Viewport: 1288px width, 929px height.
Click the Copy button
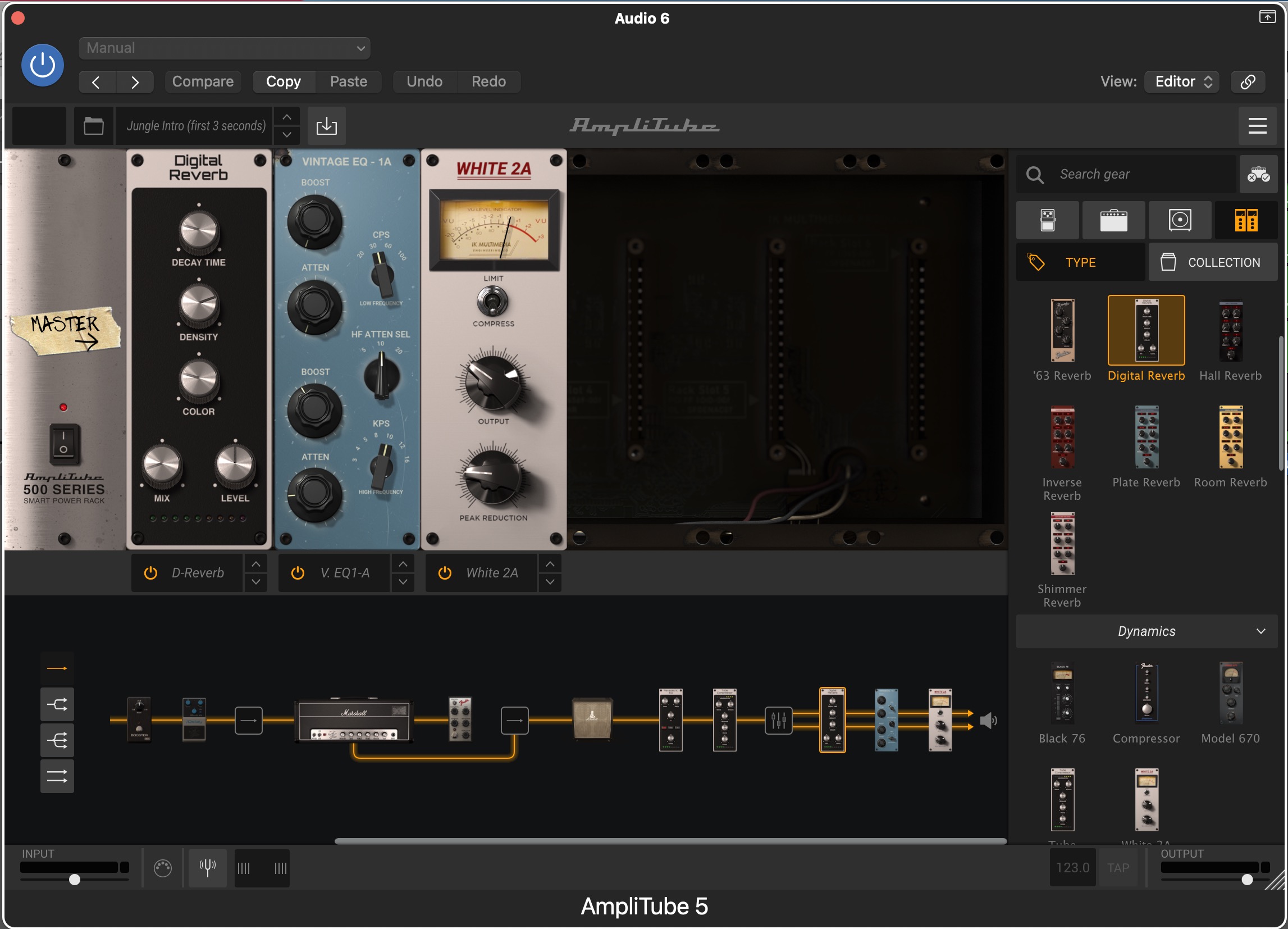tap(284, 82)
